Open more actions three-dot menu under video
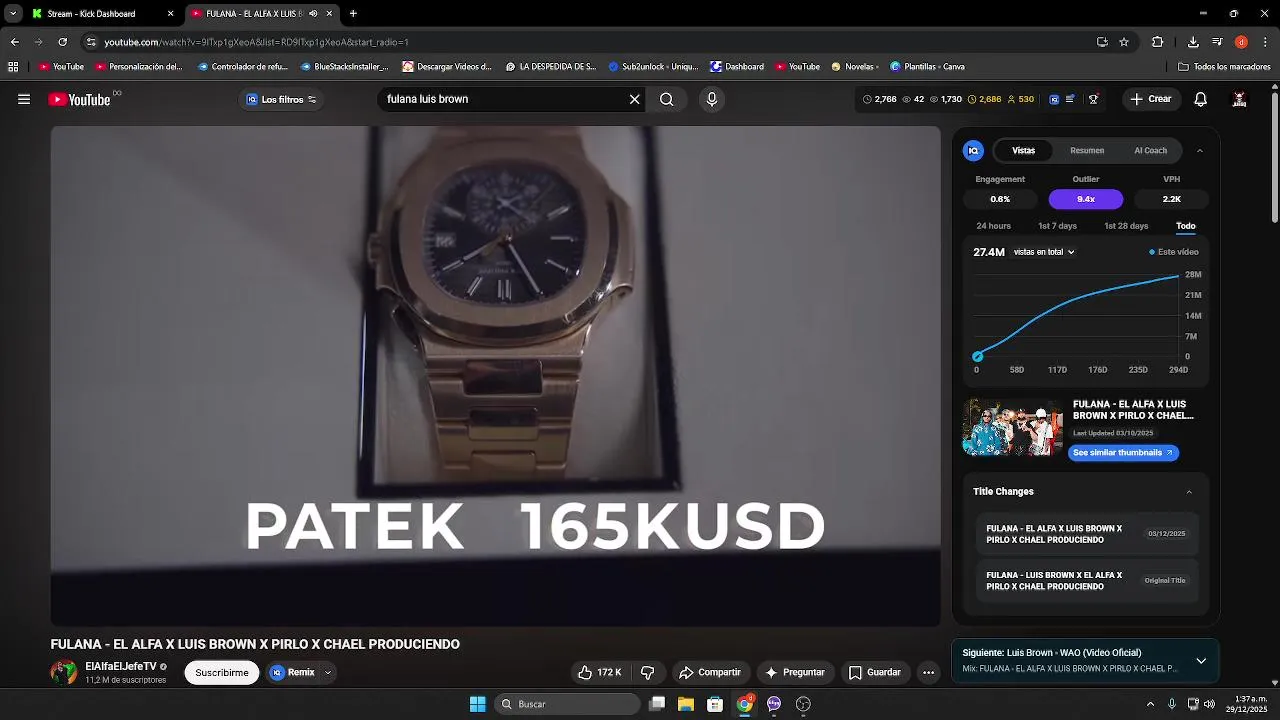This screenshot has height=720, width=1280. pos(928,673)
